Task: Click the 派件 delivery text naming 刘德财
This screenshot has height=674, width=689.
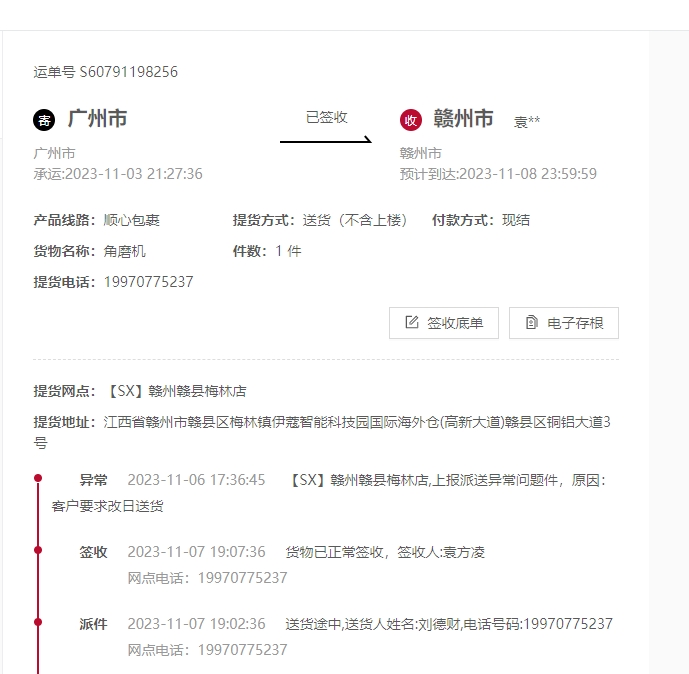Action: coord(449,624)
